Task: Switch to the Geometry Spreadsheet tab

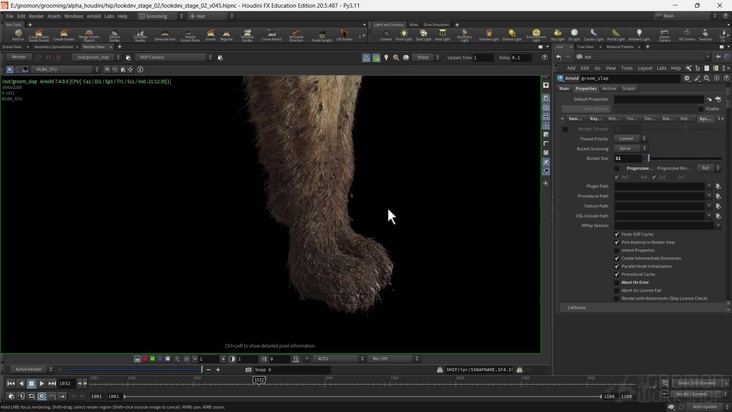Action: coord(53,47)
